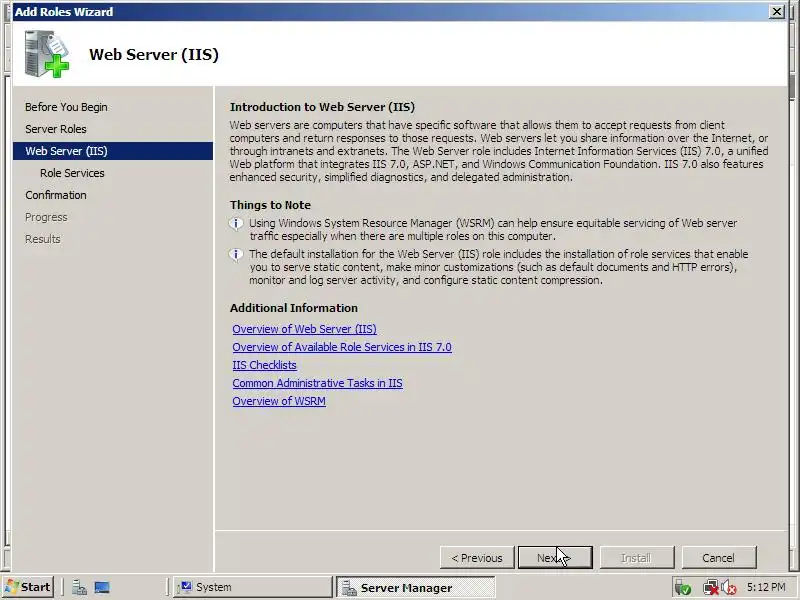Click the muted volume tray icon
The image size is (800, 600).
(729, 588)
